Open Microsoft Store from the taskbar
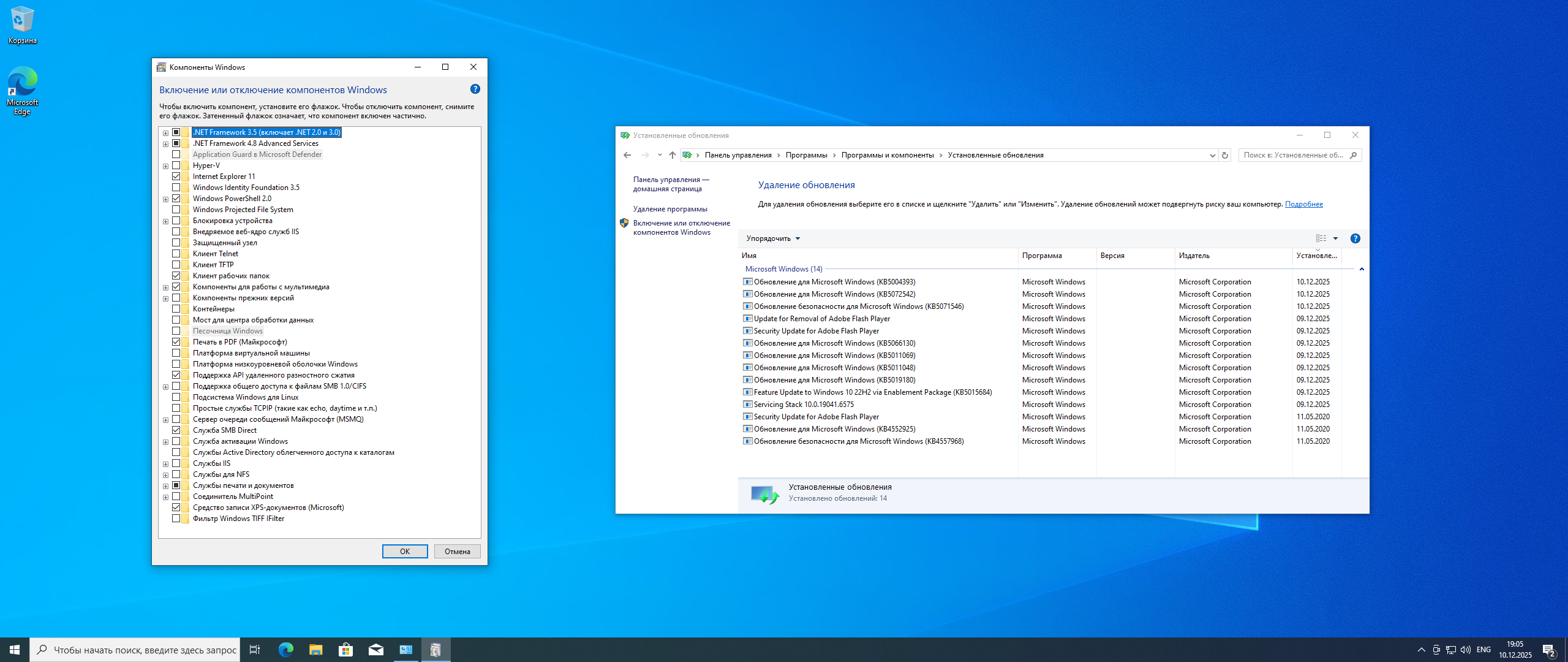This screenshot has width=1568, height=662. [345, 650]
